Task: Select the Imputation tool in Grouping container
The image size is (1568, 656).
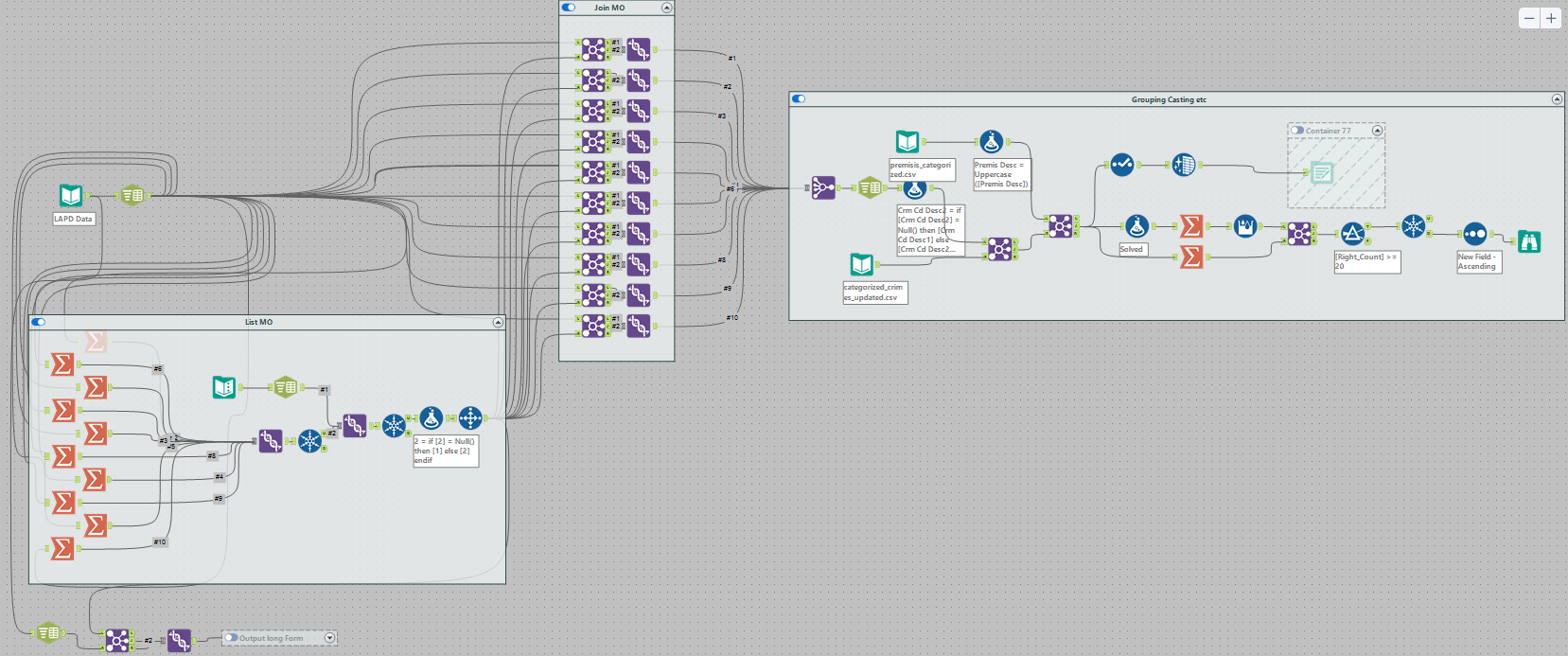Action: pos(1245,226)
